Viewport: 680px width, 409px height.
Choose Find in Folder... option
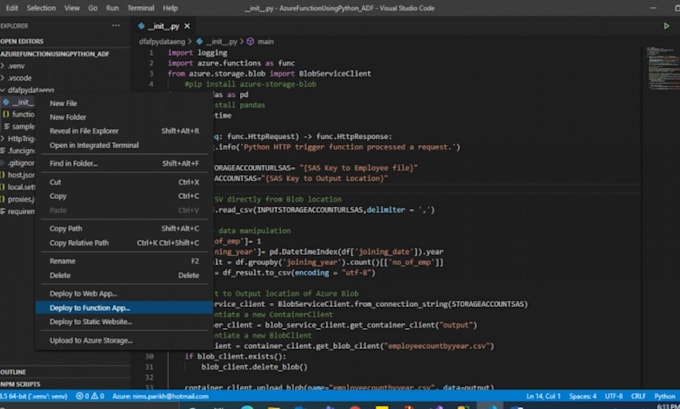click(124, 164)
